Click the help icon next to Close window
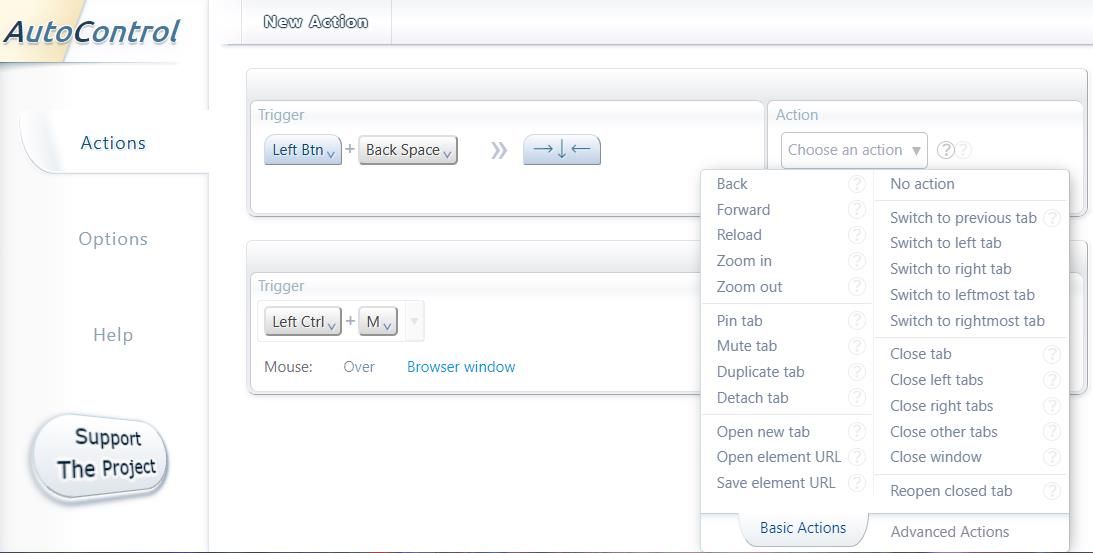The width and height of the screenshot is (1093, 553). pos(1052,457)
